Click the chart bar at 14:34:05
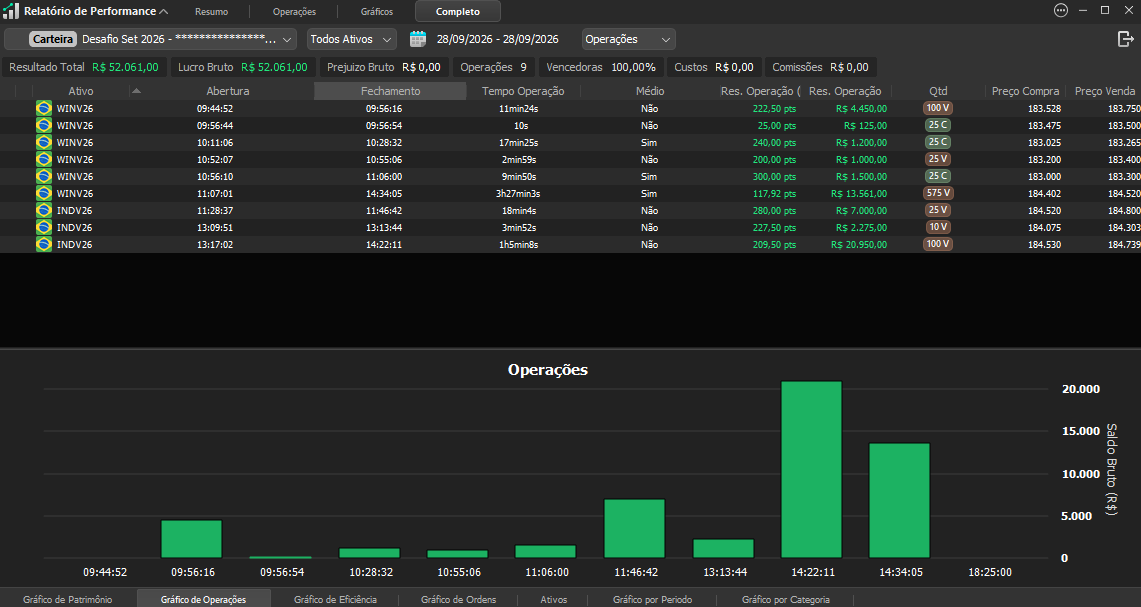Viewport: 1141px width, 607px height. click(x=899, y=501)
